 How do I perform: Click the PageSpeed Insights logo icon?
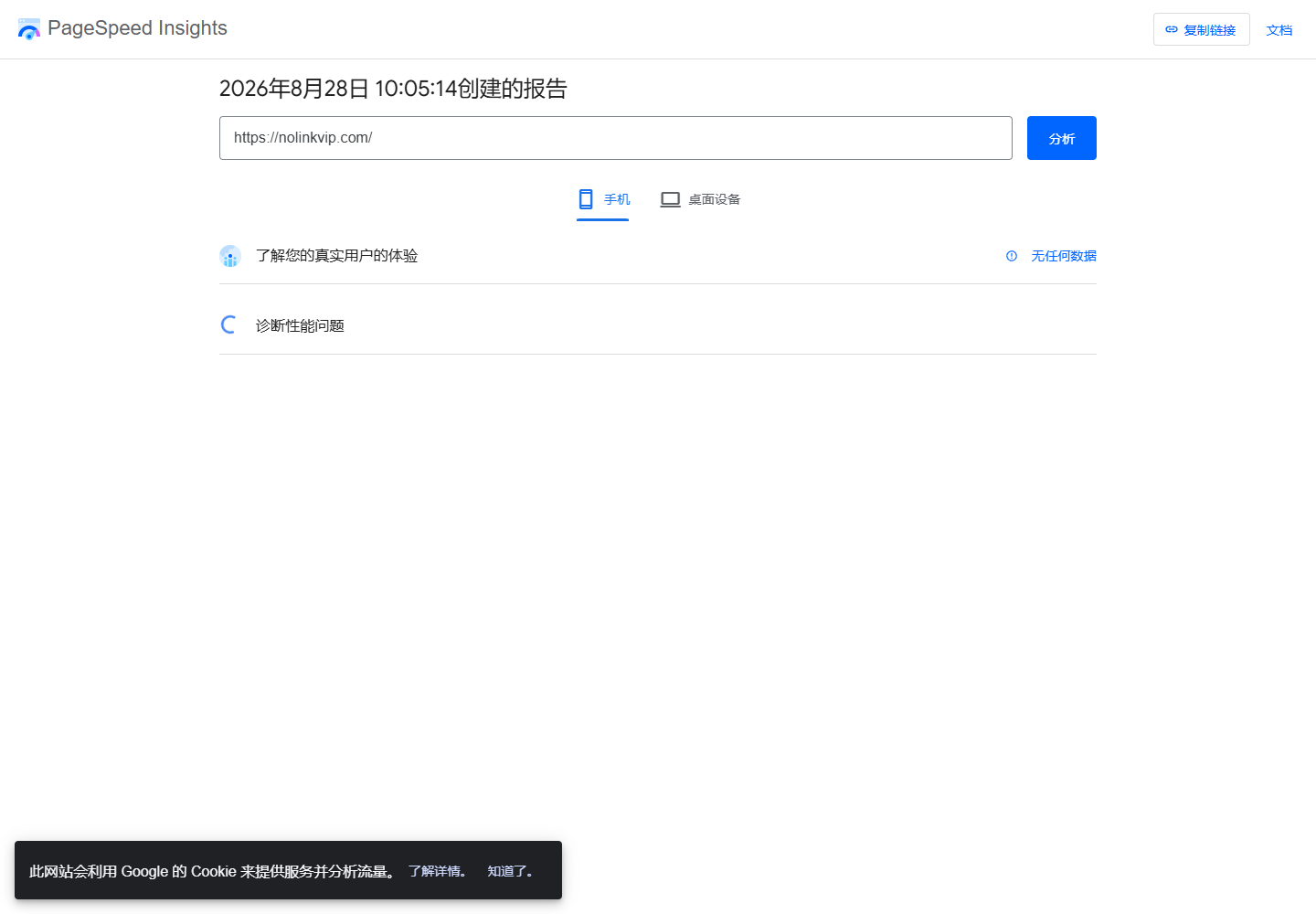pos(29,29)
